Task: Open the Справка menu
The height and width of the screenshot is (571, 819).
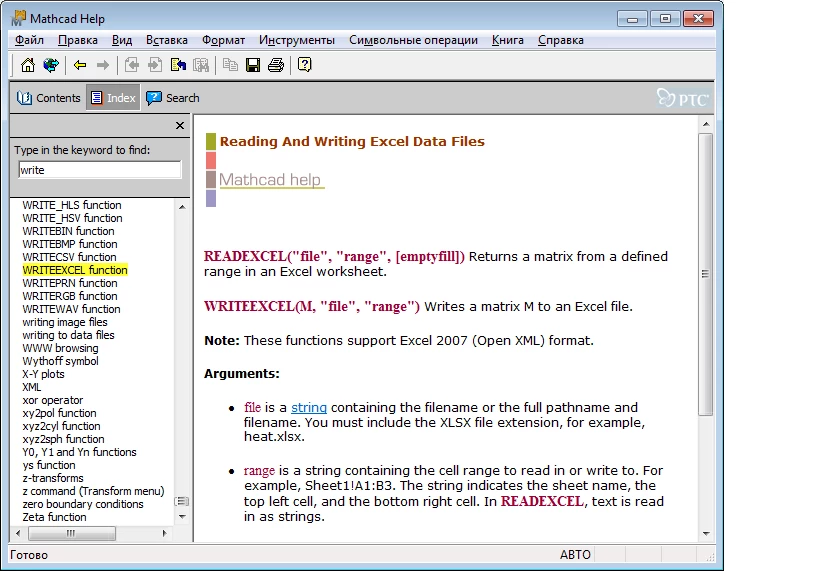Action: point(560,40)
